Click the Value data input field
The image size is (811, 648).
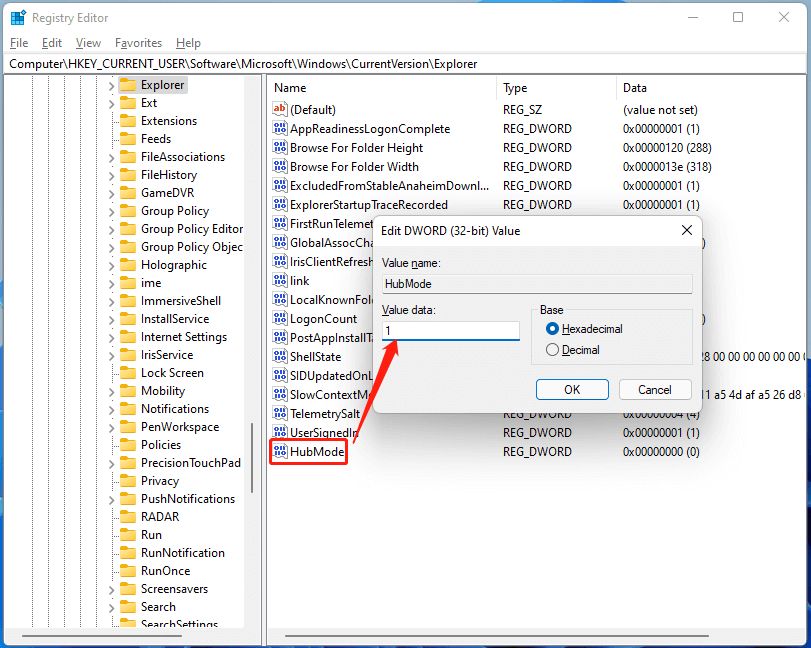450,331
